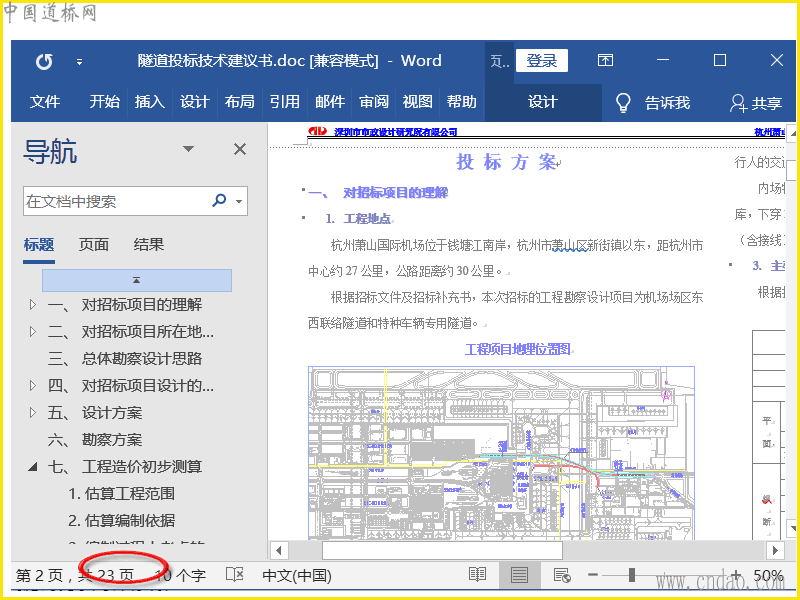
Task: Click the 工程项目地理位置图 caption
Action: (517, 349)
